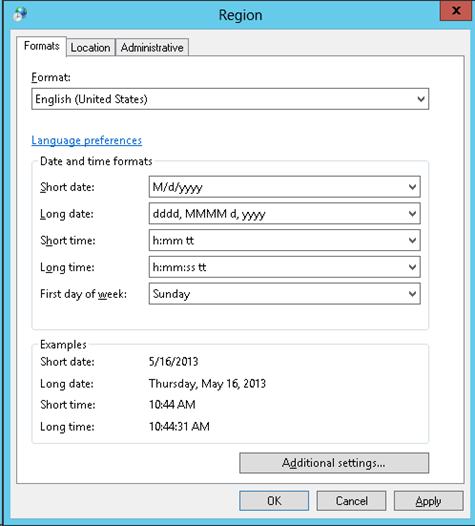This screenshot has width=475, height=526.
Task: Click the Region globe icon in title bar
Action: pos(20,14)
